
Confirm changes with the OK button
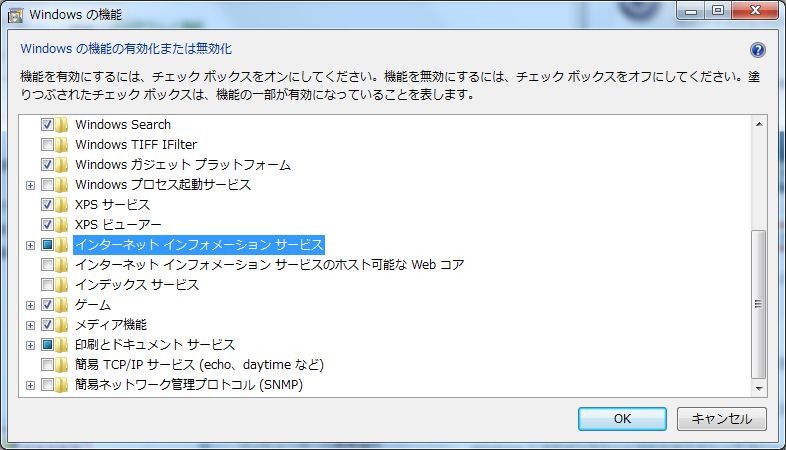(622, 418)
